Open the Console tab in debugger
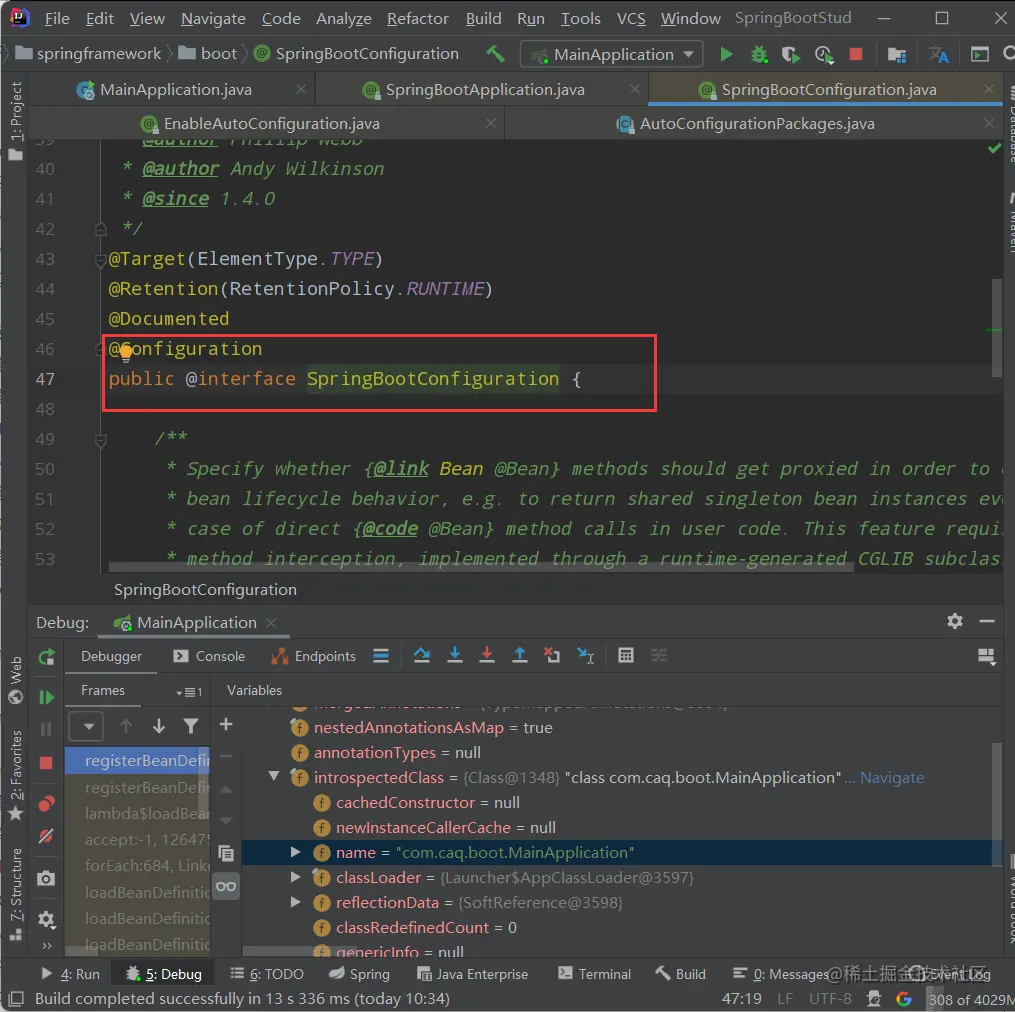 tap(209, 657)
